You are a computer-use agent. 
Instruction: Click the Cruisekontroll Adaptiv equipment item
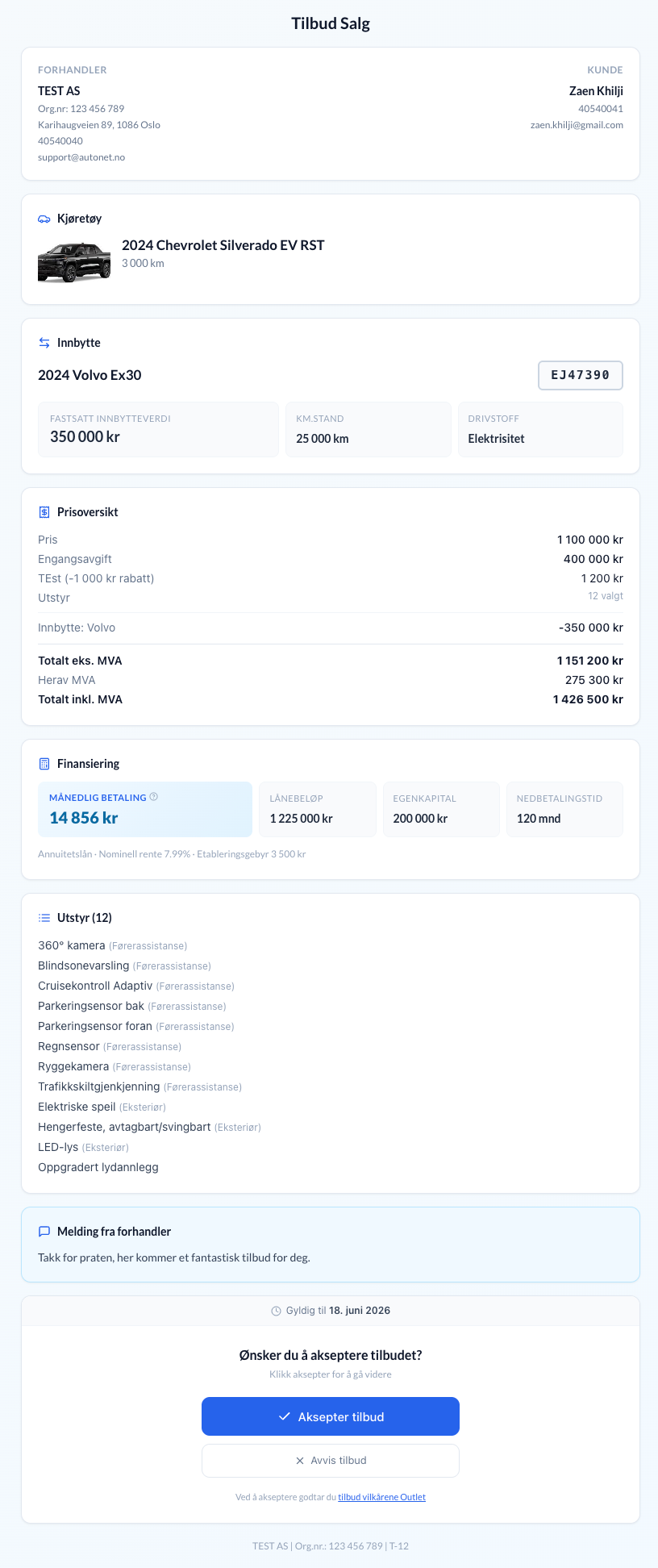pyautogui.click(x=136, y=986)
